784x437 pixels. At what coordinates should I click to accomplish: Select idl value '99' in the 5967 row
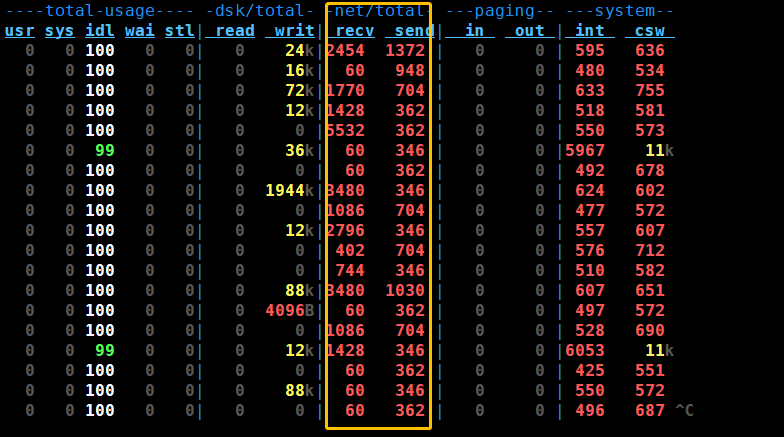(x=105, y=150)
